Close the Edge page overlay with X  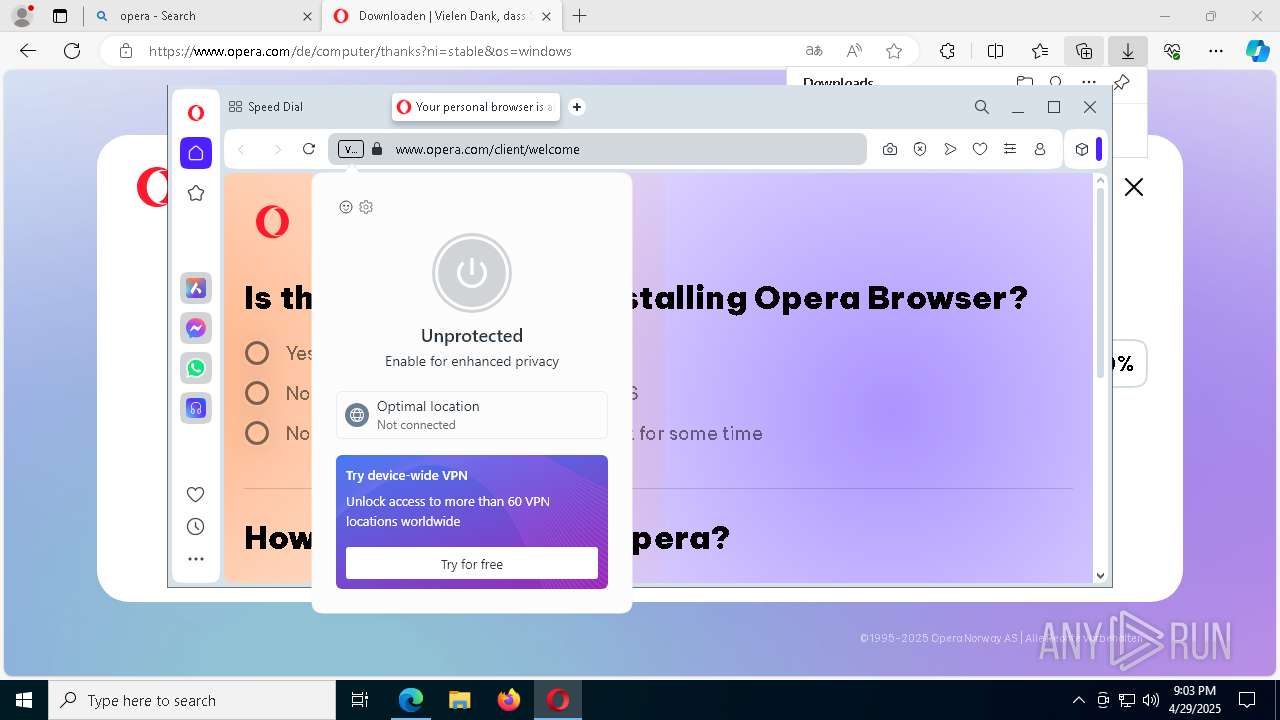1134,187
